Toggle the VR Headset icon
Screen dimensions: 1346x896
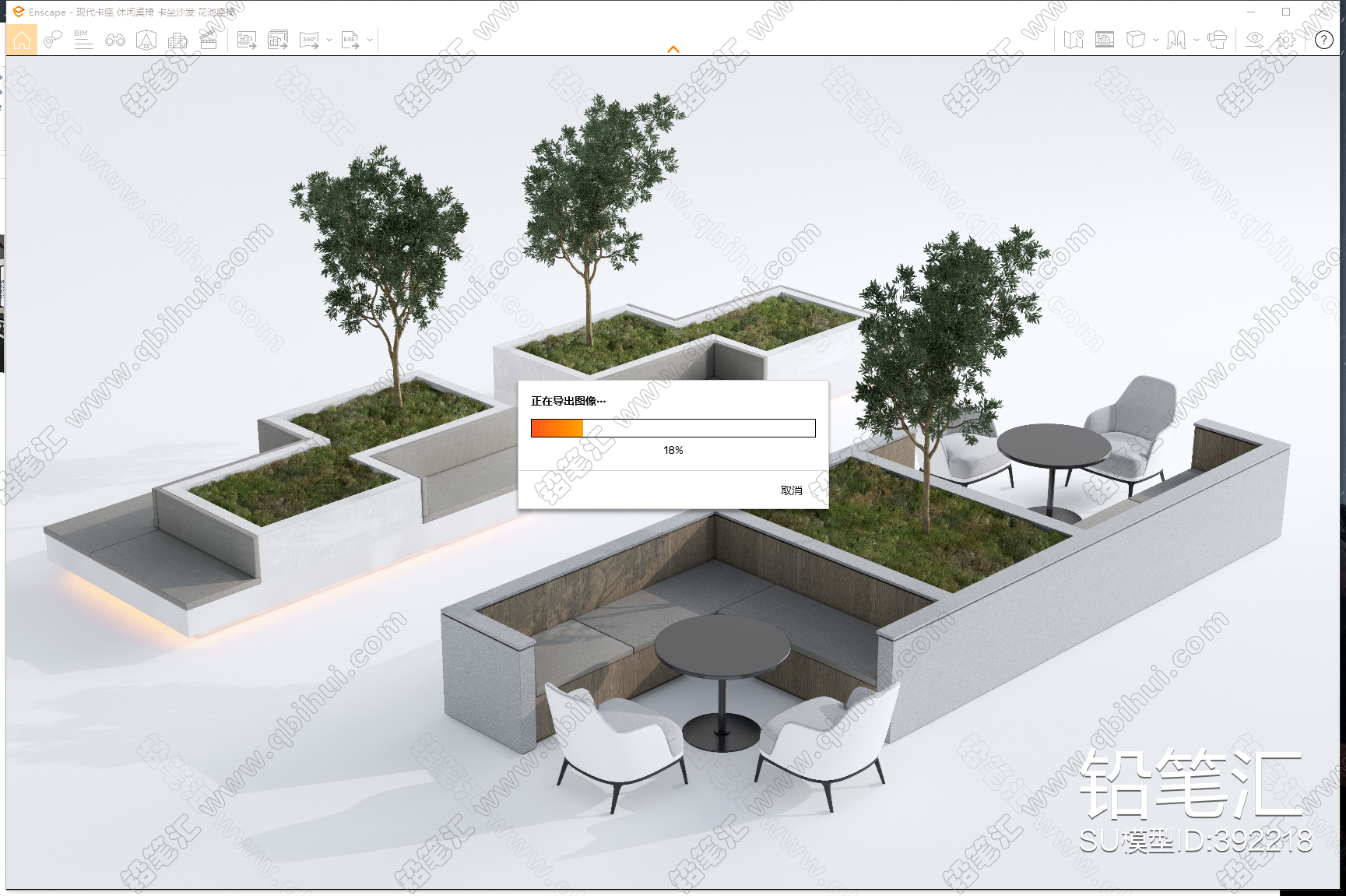1217,40
